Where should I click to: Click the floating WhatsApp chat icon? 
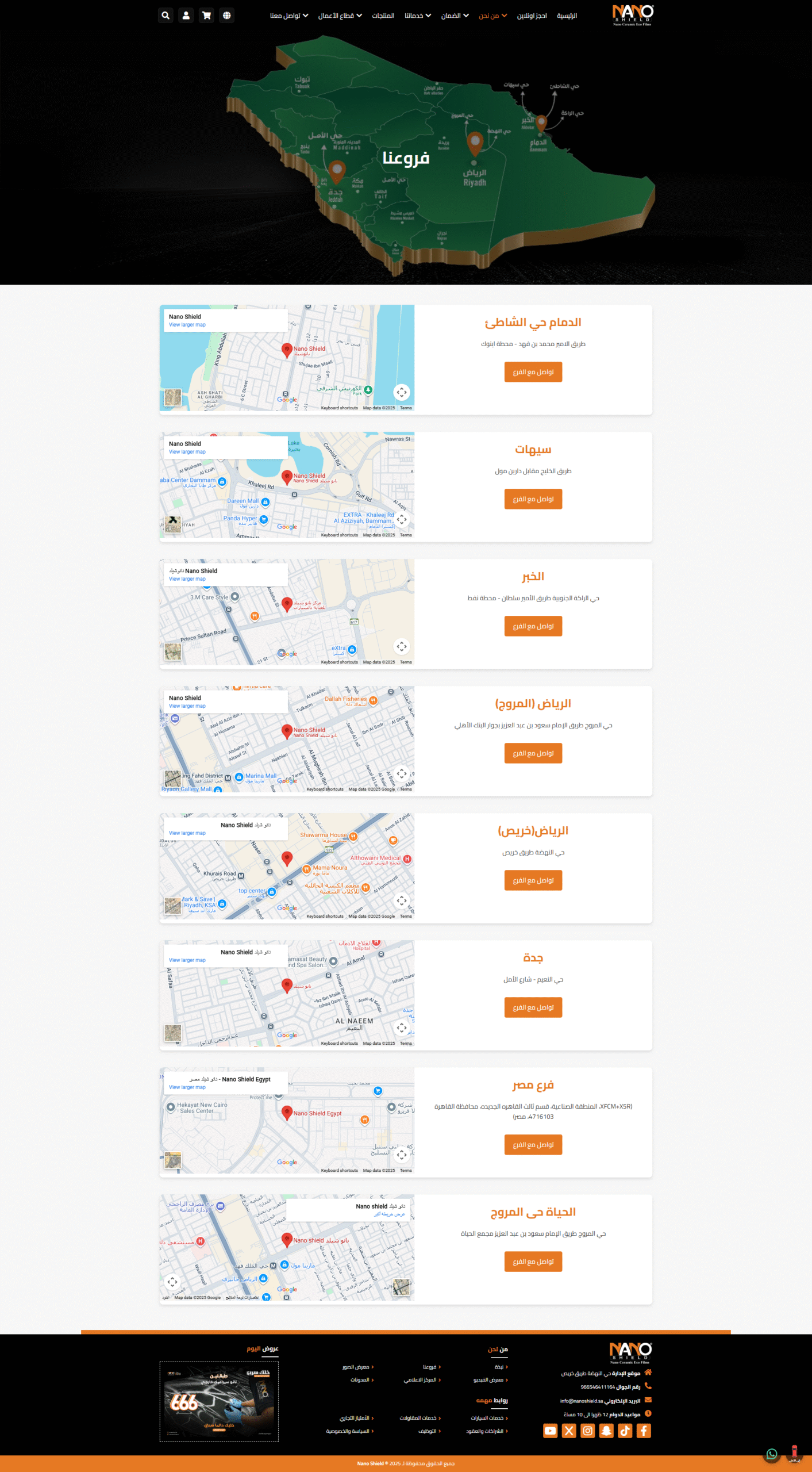coord(772,1454)
